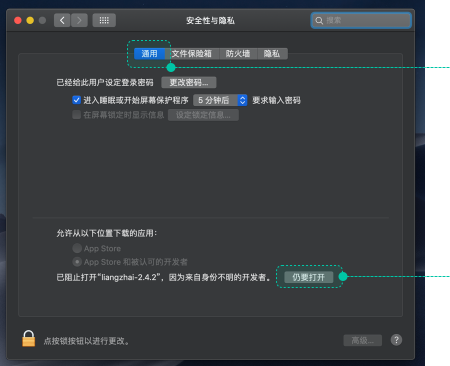The image size is (450, 366).
Task: Show all preferences via grid icon
Action: click(x=104, y=20)
